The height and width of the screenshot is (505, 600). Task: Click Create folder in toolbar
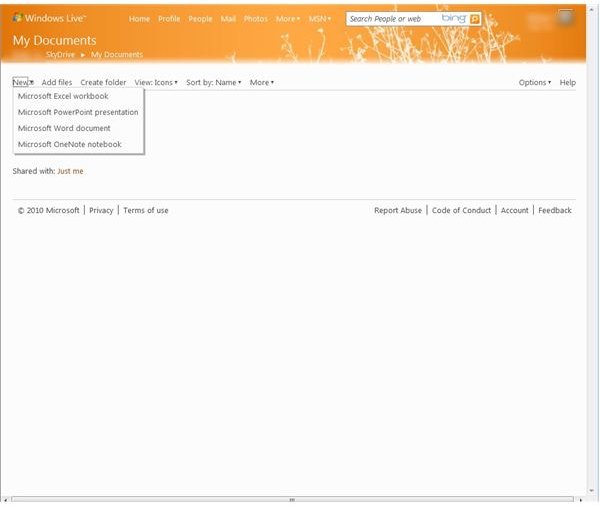coord(103,82)
